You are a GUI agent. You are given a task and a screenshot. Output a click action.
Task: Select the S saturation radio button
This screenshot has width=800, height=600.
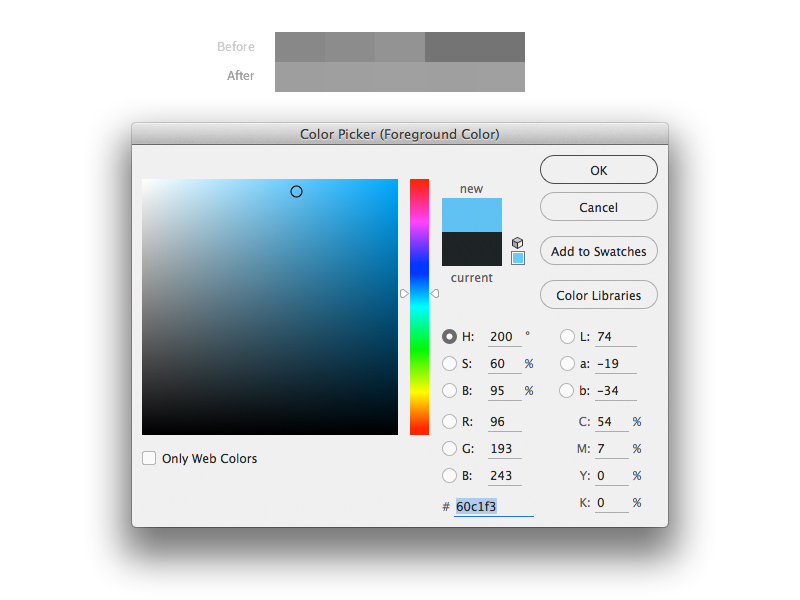450,364
